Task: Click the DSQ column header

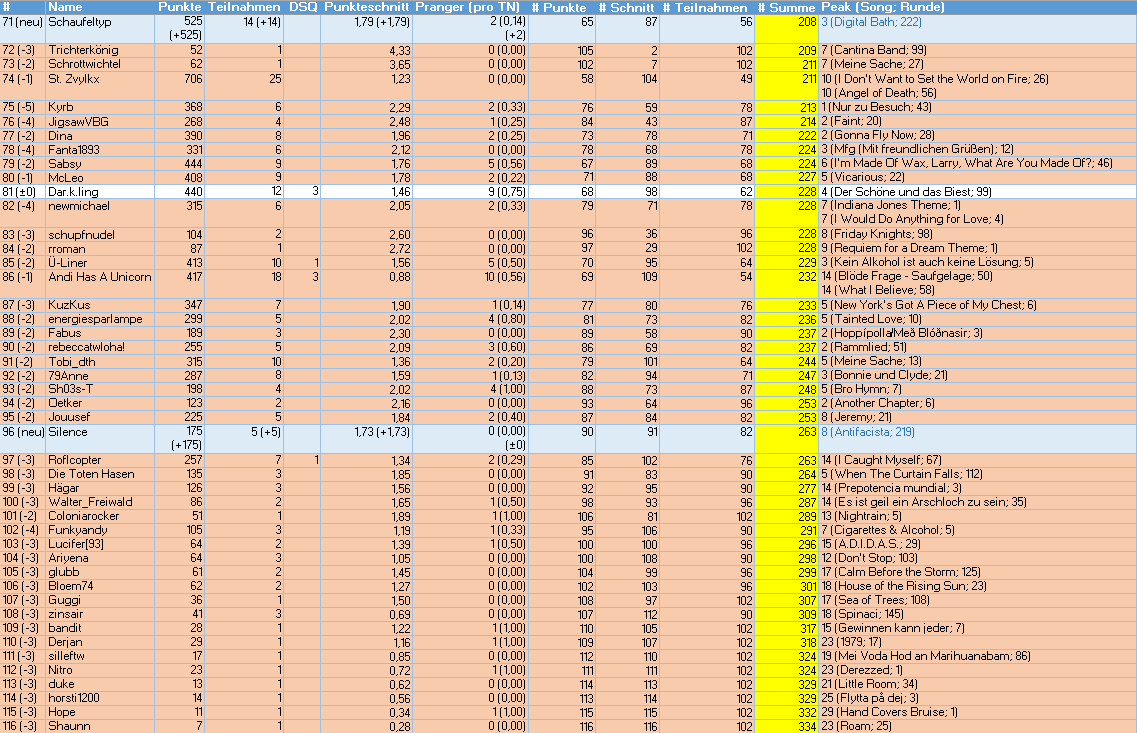Action: coord(303,7)
